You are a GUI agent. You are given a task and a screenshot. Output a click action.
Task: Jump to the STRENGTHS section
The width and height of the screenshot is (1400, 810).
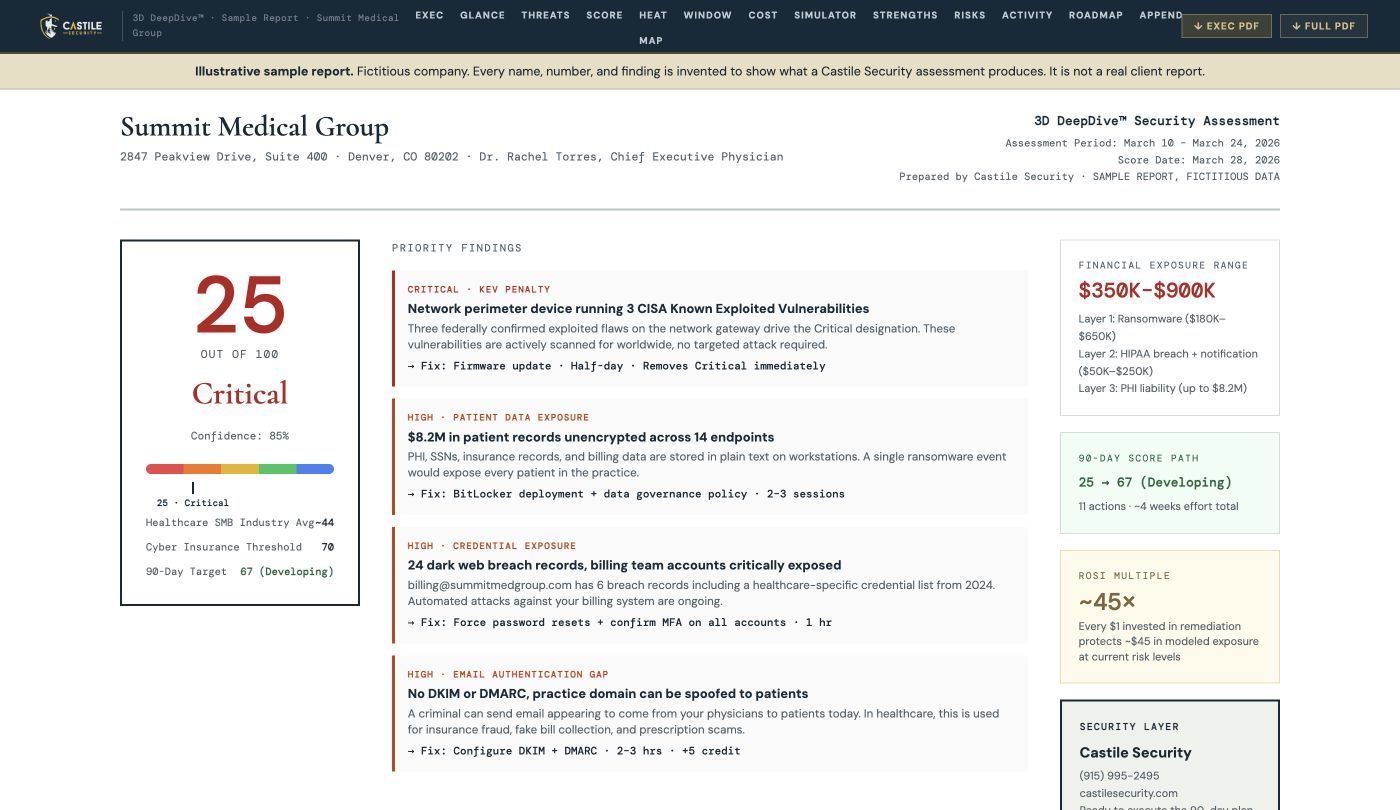(x=905, y=15)
